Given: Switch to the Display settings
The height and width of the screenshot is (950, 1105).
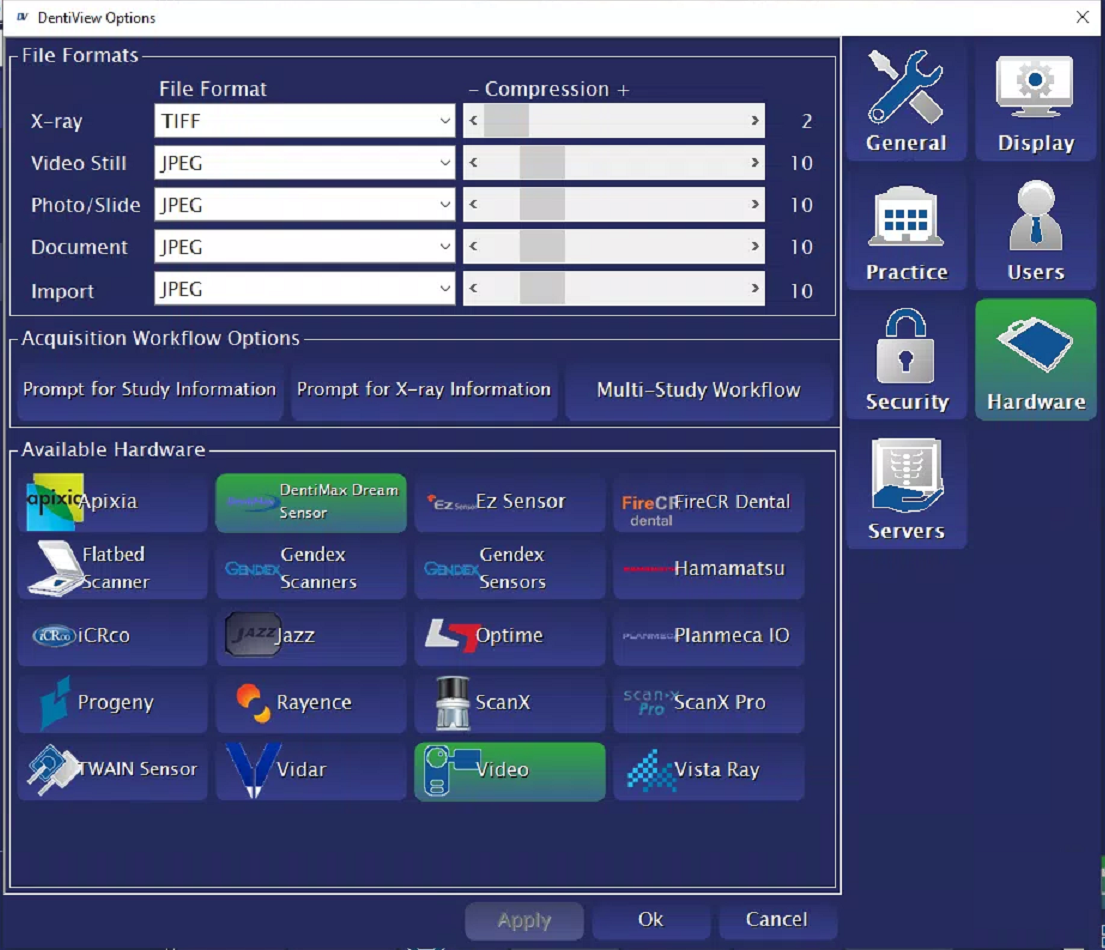Looking at the screenshot, I should coord(1035,100).
